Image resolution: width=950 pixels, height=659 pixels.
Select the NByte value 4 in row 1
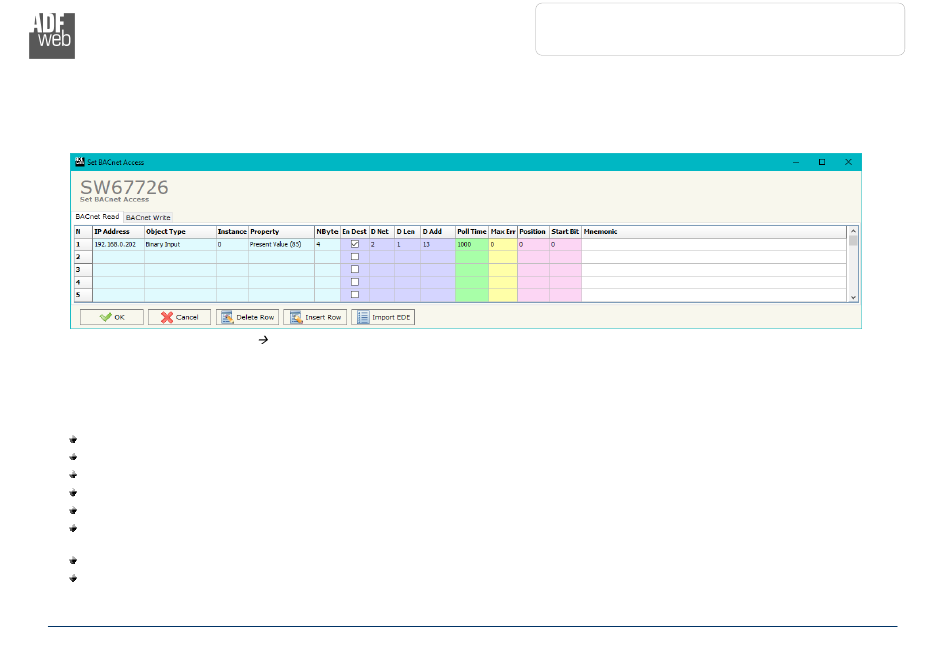click(327, 245)
